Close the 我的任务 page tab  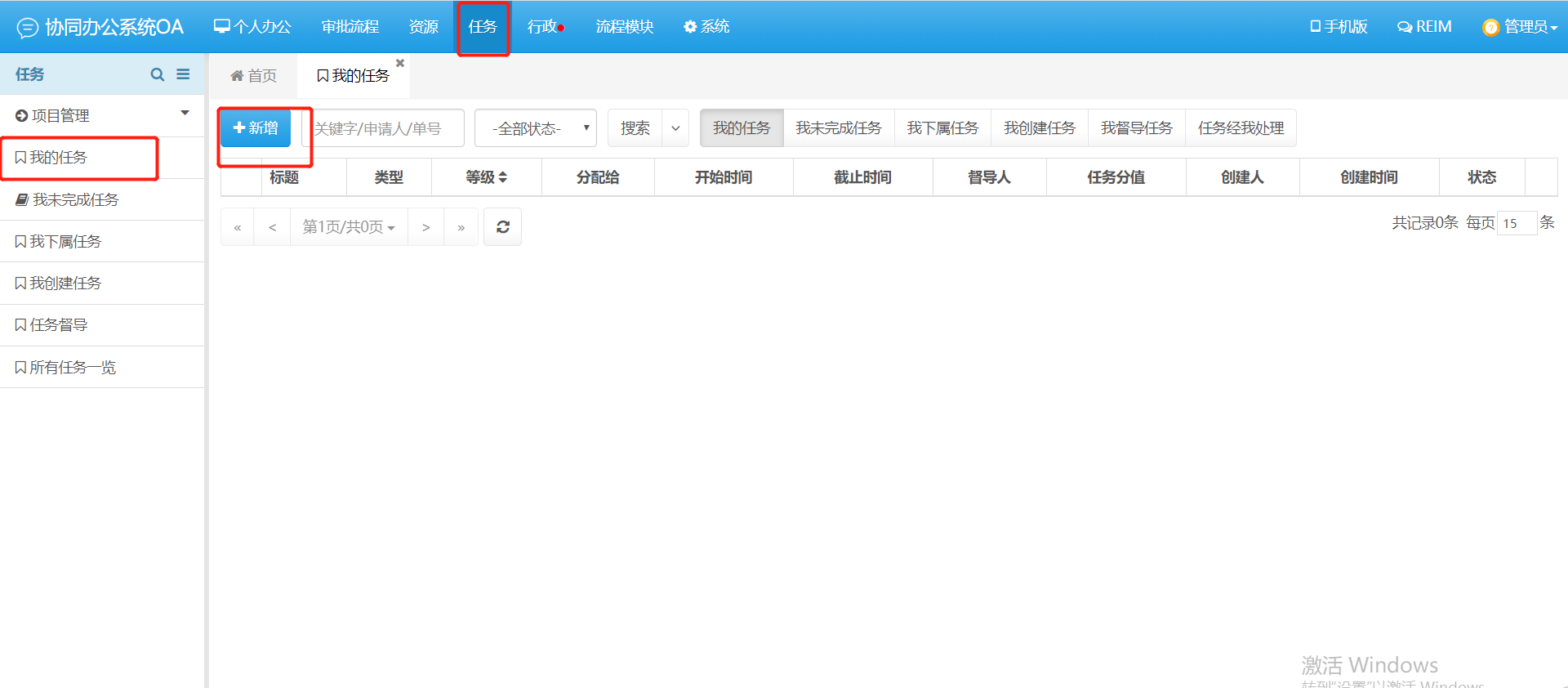400,63
